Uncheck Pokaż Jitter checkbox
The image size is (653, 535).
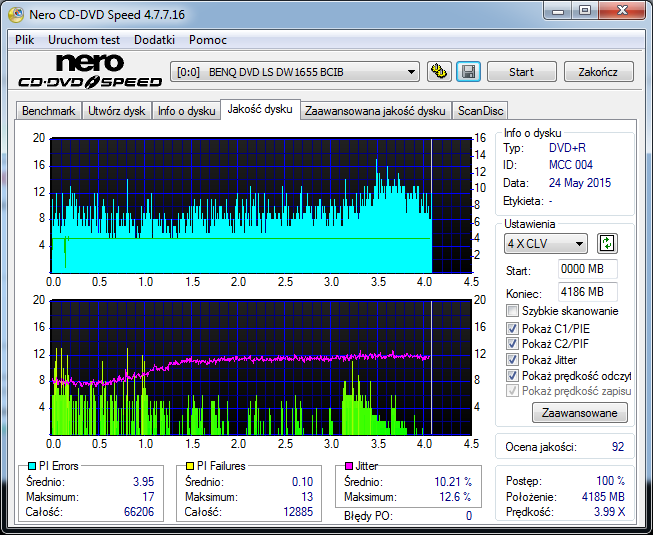tap(512, 360)
